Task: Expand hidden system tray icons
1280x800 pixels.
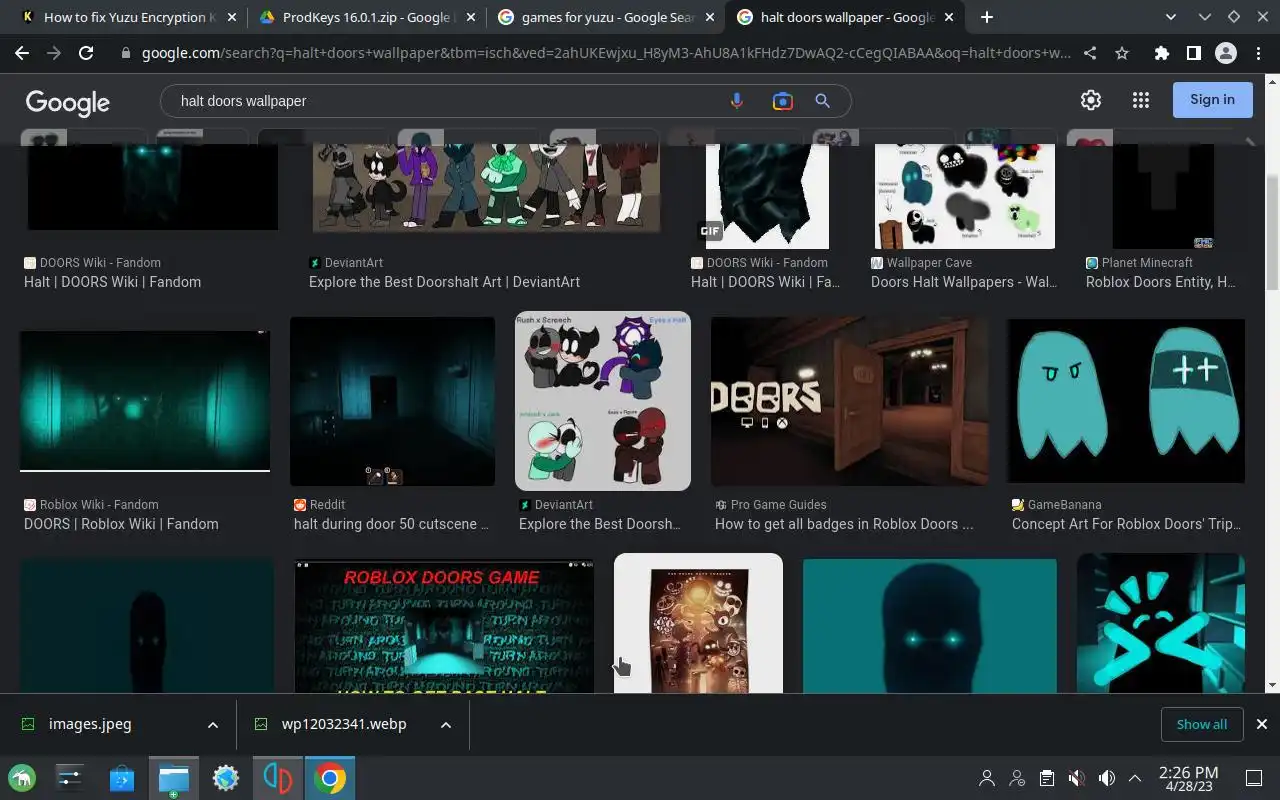Action: click(x=1135, y=778)
